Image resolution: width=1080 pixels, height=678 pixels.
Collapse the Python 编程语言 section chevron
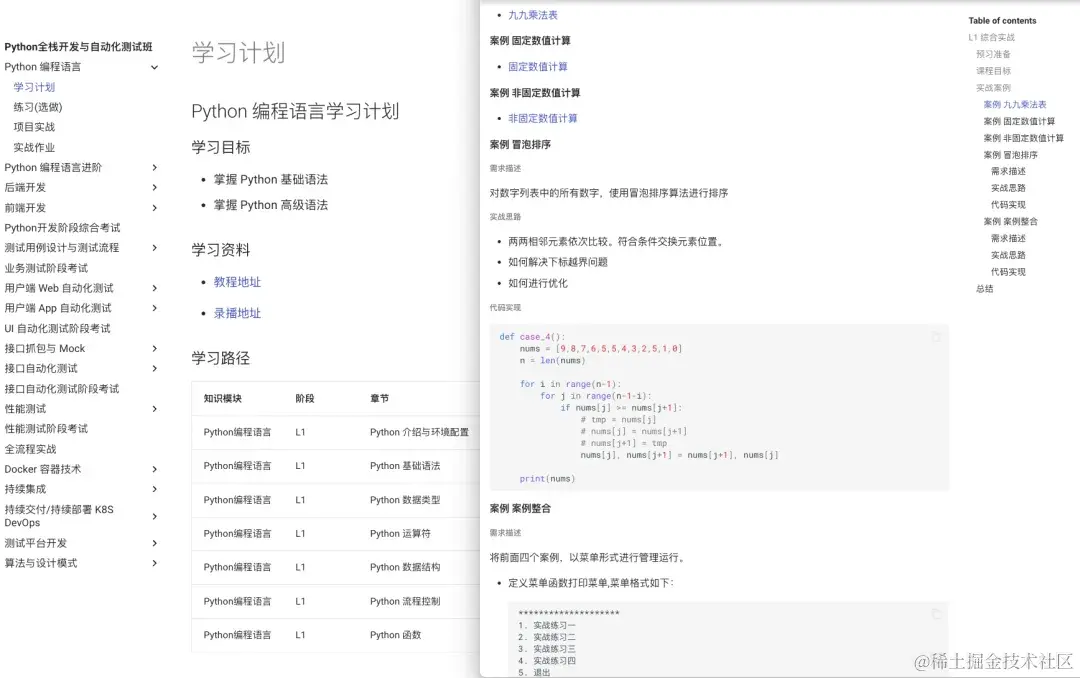click(155, 67)
